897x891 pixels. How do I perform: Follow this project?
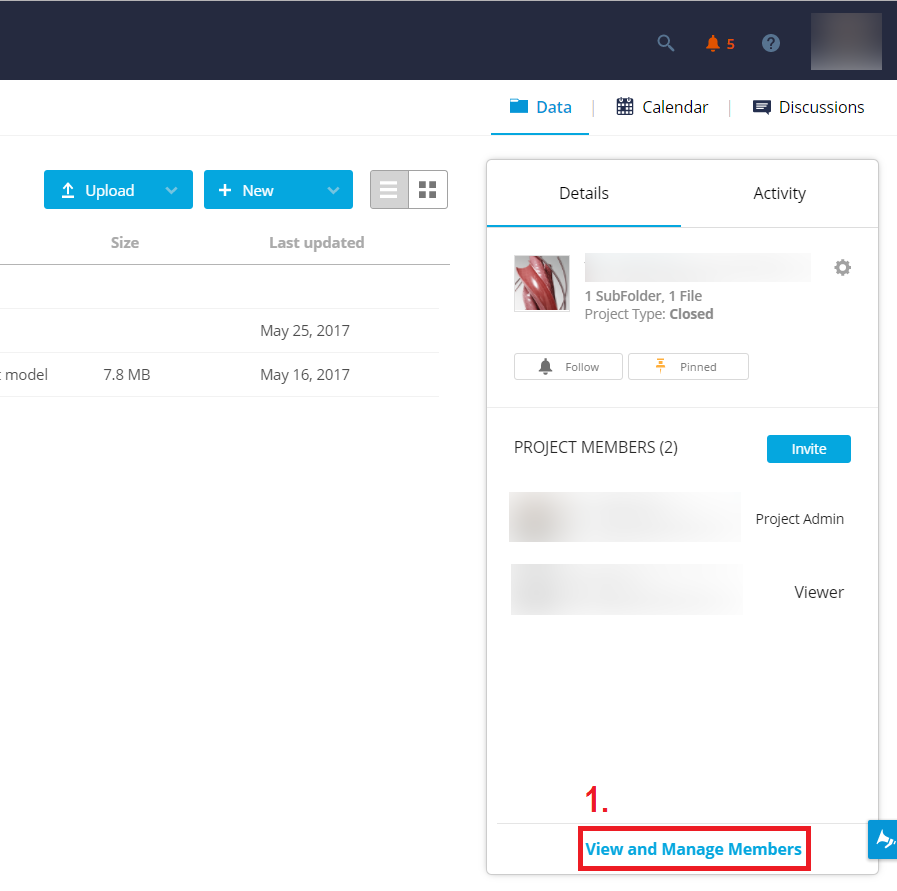(x=568, y=366)
